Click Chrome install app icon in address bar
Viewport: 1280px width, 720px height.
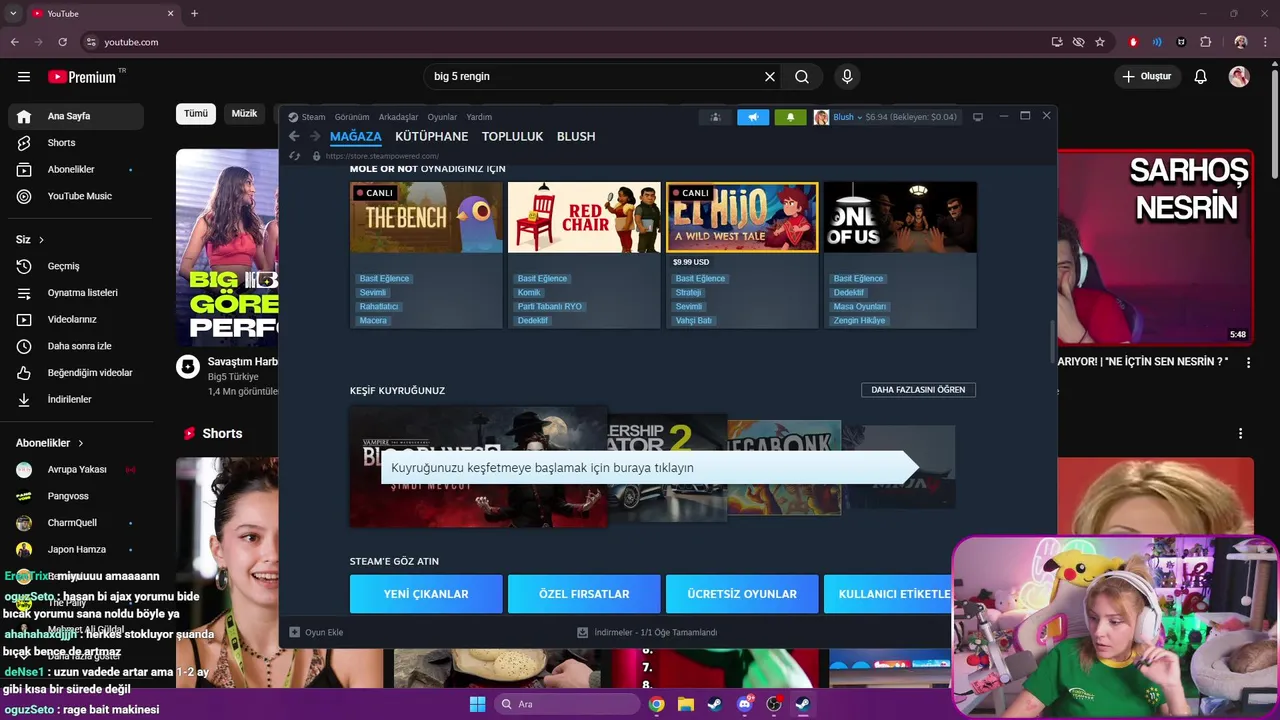1057,42
